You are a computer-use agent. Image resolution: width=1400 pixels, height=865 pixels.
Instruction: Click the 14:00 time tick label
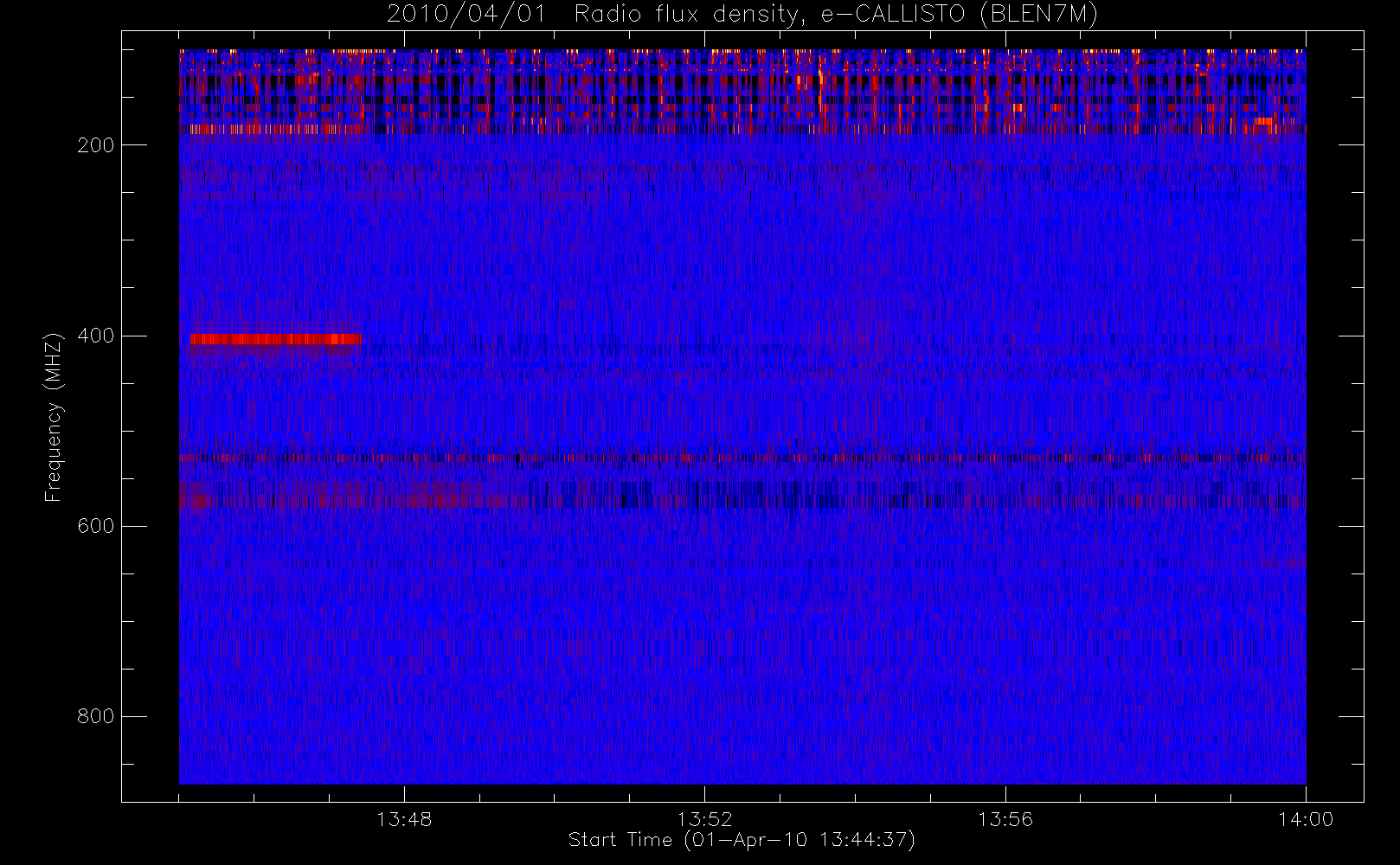click(1306, 819)
